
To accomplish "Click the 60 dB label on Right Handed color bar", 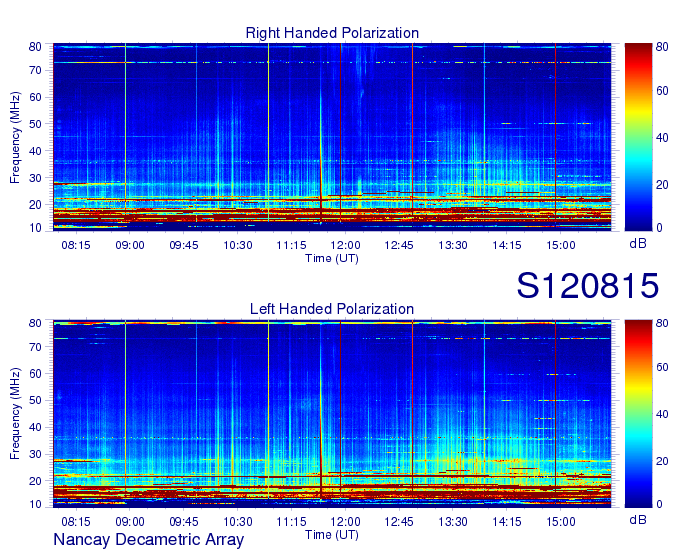I will click(662, 91).
